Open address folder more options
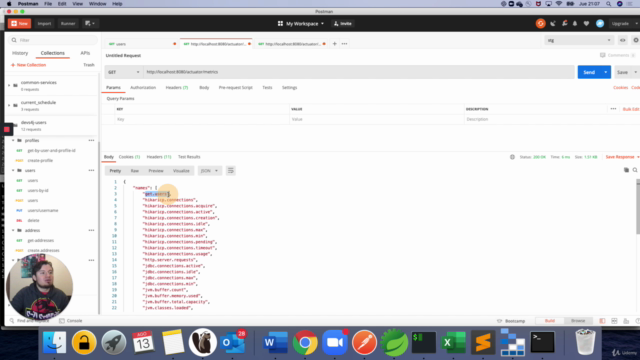This screenshot has width=640, height=360. pos(91,231)
